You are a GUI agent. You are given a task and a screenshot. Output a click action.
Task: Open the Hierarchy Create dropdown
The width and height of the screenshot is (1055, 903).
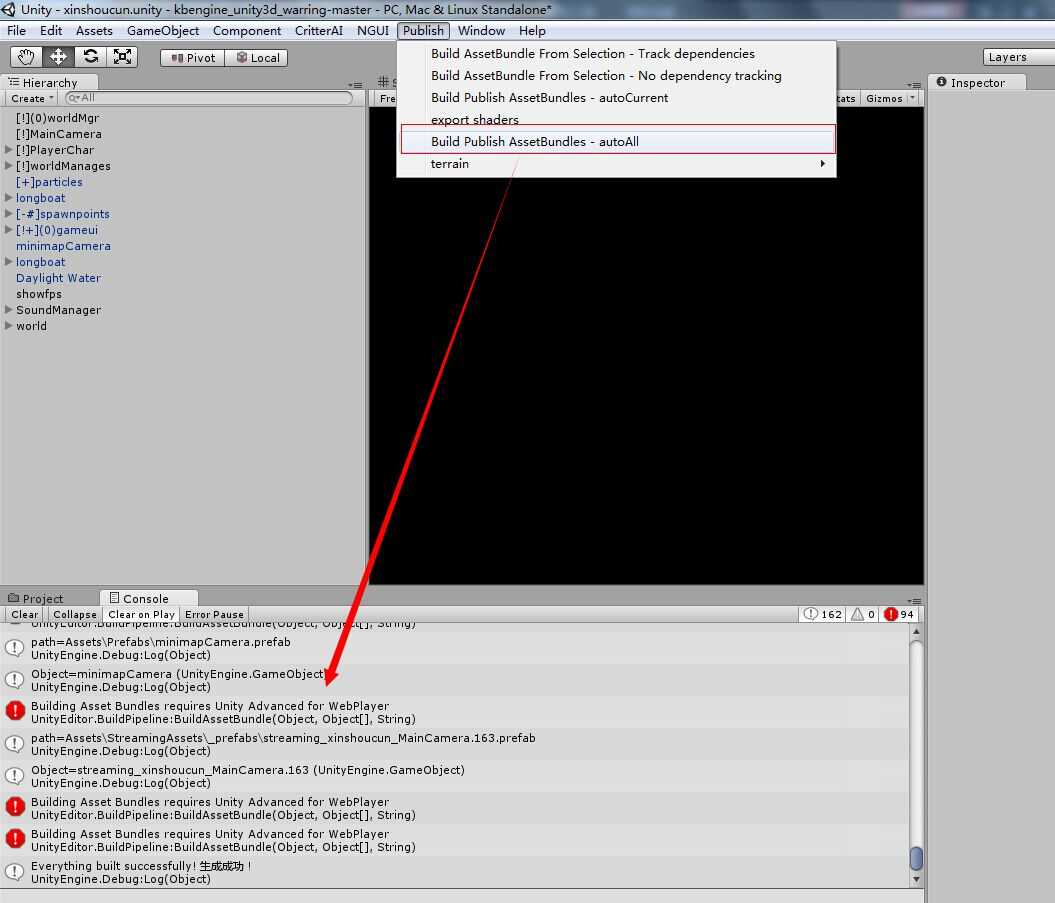pyautogui.click(x=32, y=98)
